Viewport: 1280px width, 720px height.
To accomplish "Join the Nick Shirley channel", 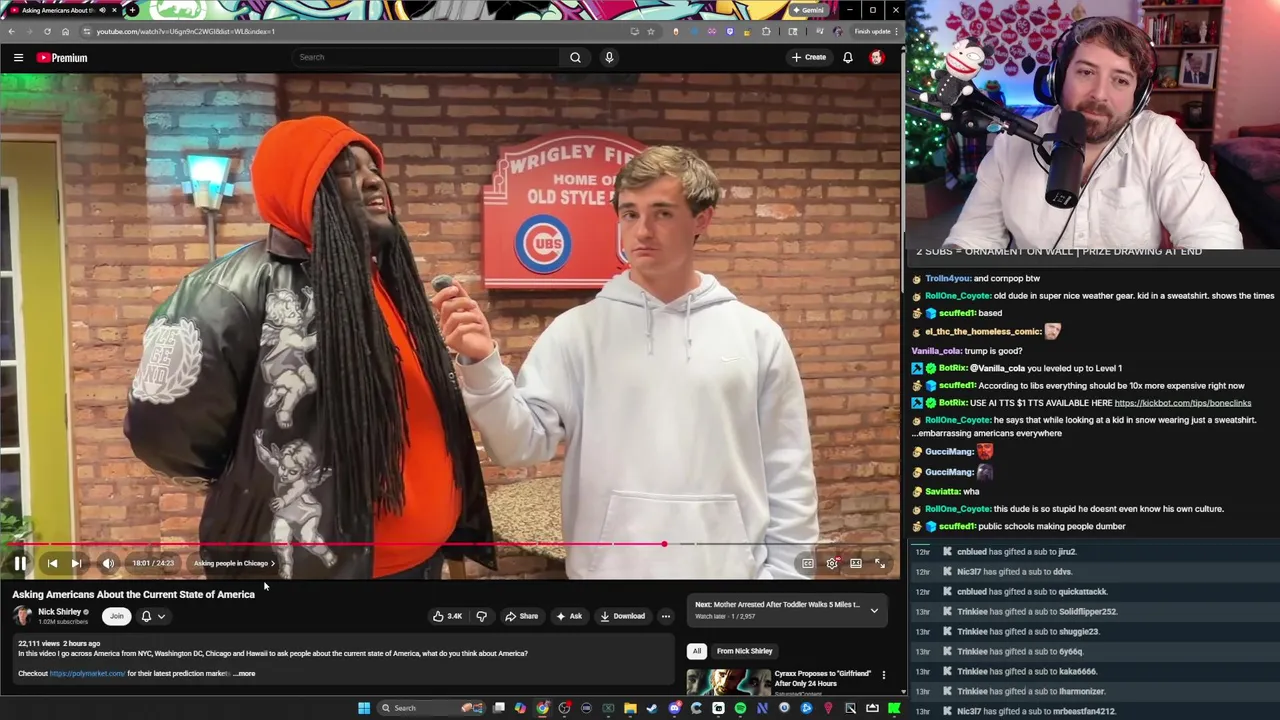I will (117, 616).
